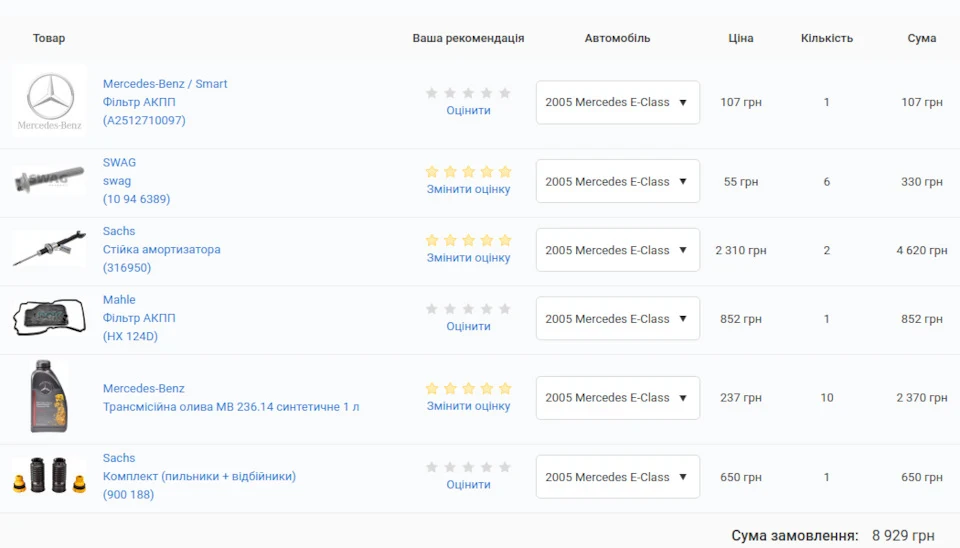Click Змінити оцінку for Sachs Стійка амортизатора
This screenshot has height=548, width=960.
pos(468,258)
